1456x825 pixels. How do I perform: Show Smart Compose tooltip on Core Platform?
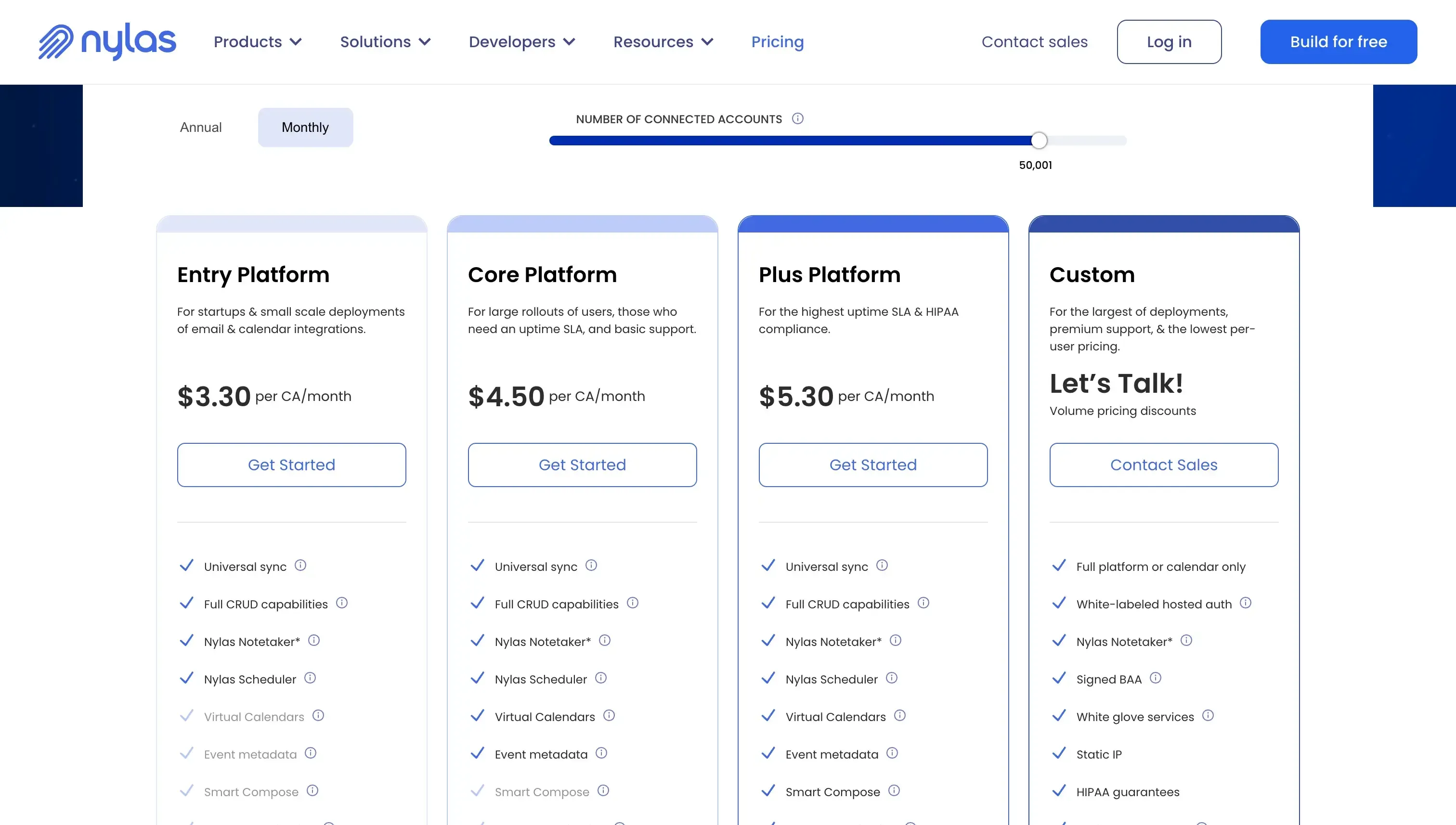coord(604,791)
